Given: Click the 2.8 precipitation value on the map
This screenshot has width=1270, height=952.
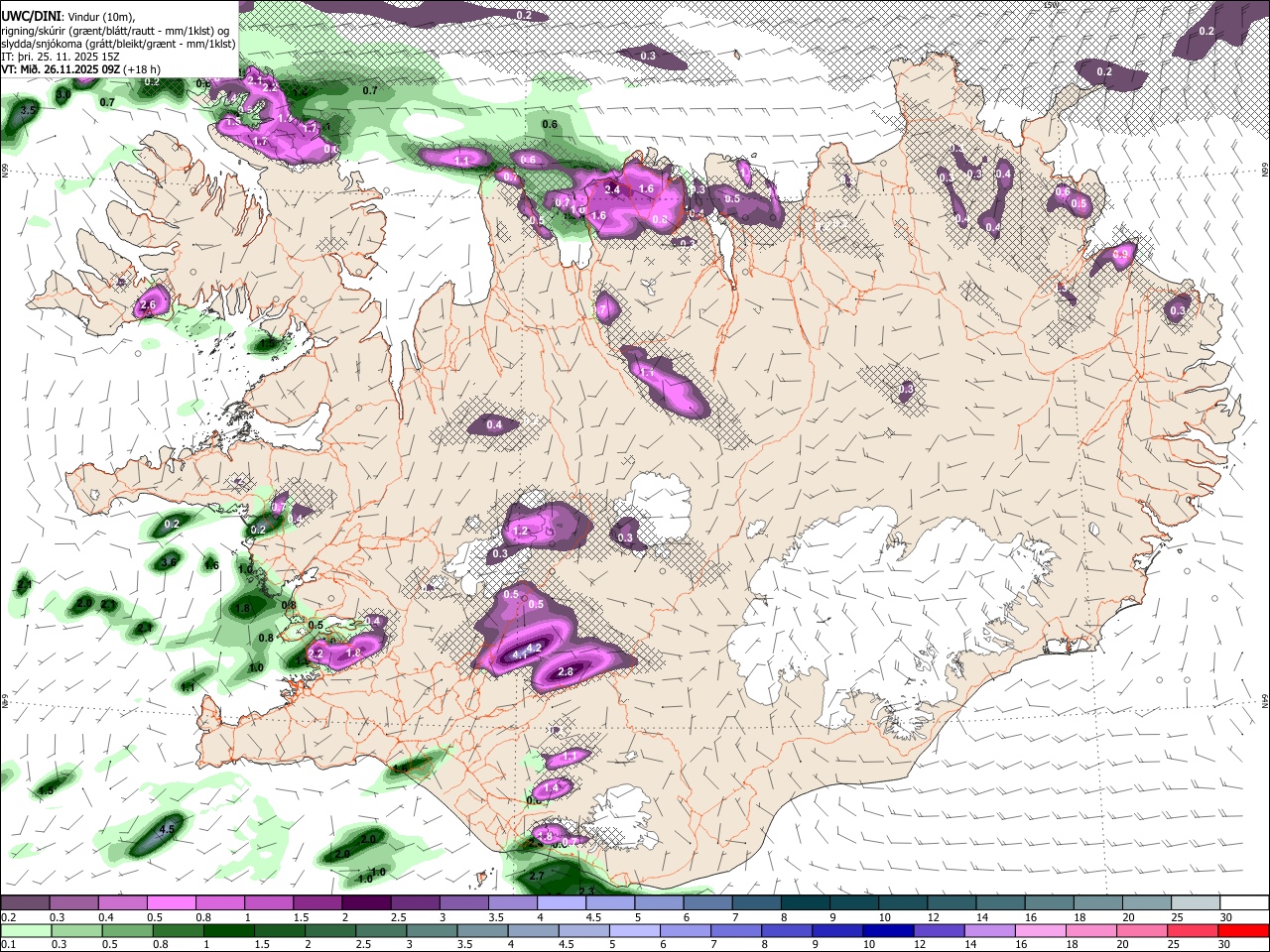Looking at the screenshot, I should point(566,671).
